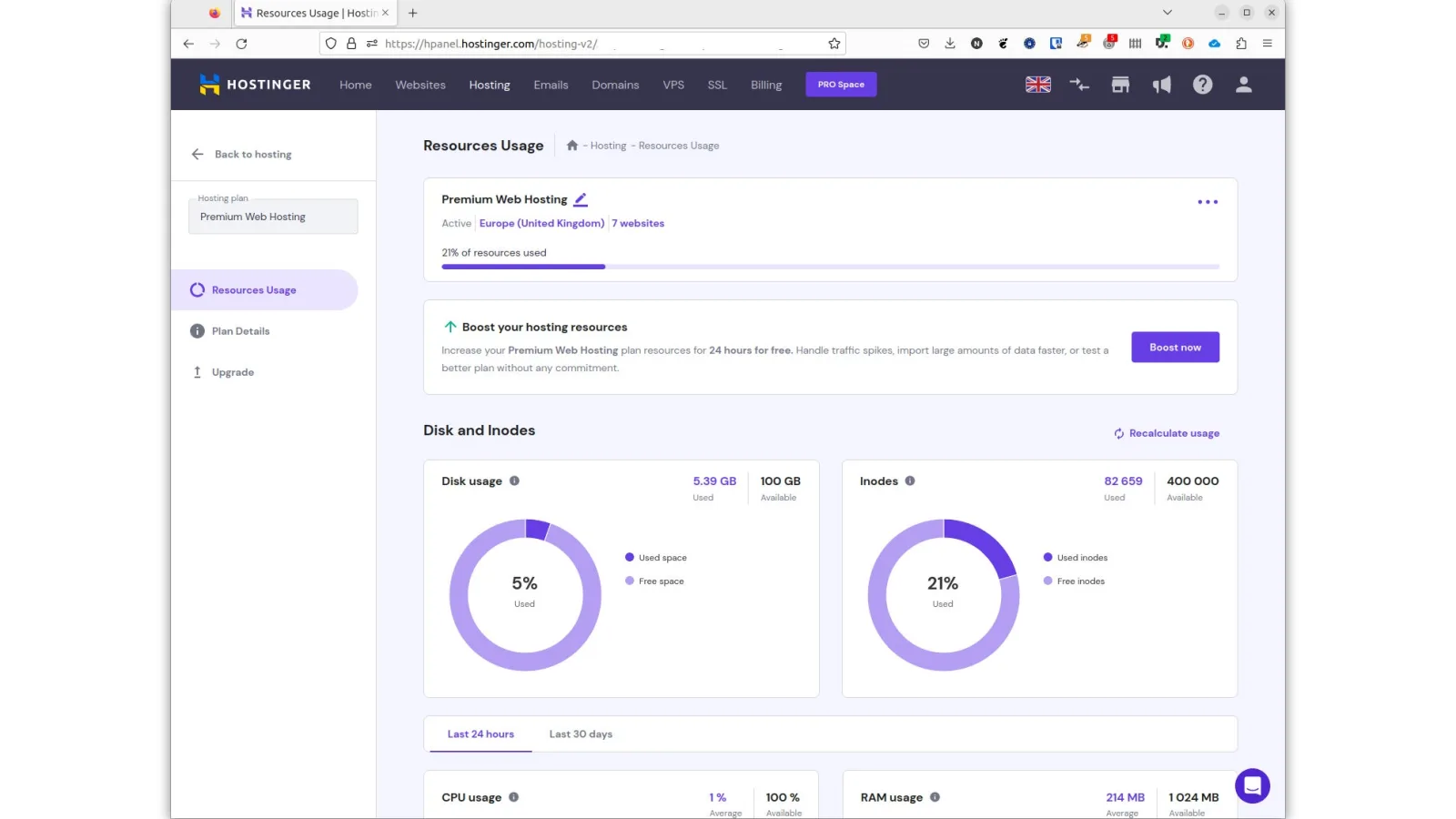Click Back to hosting

tap(242, 154)
